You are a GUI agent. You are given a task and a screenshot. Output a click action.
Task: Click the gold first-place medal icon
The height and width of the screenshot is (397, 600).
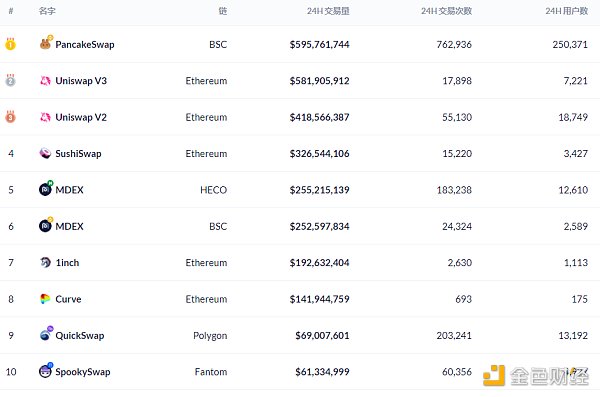click(x=10, y=44)
